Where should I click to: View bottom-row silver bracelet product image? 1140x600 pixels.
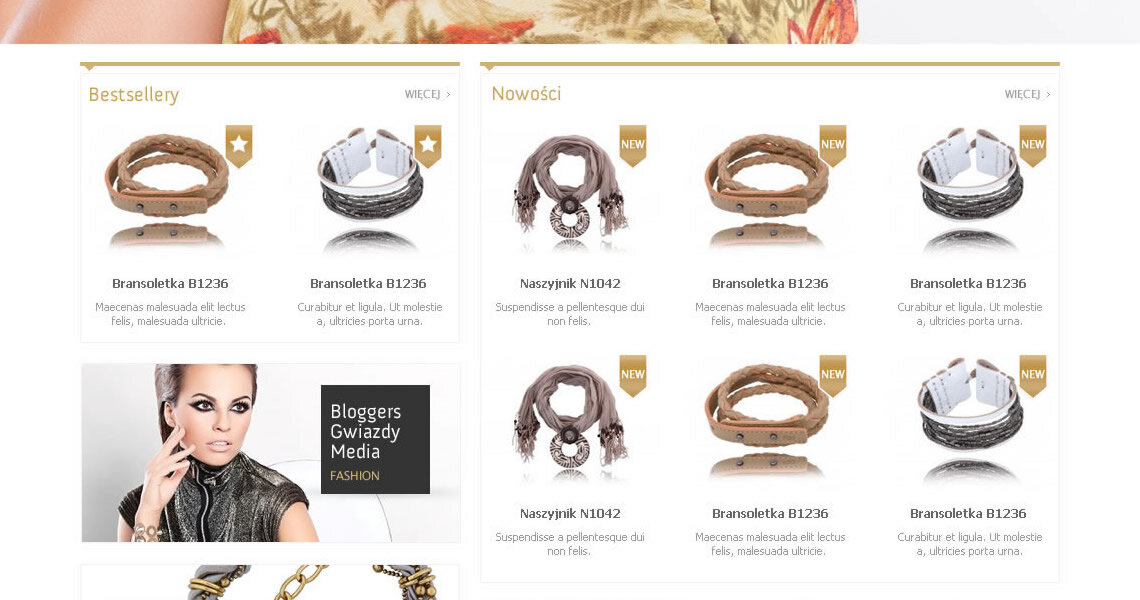969,420
